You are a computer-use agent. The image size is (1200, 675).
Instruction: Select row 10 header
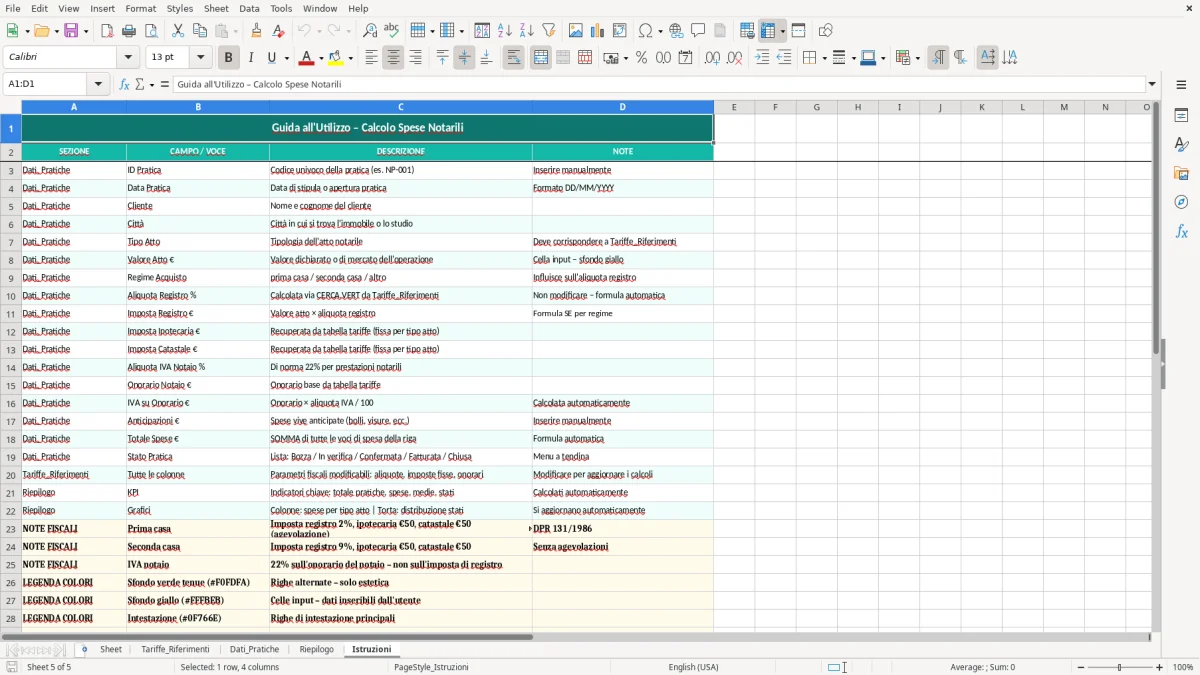click(x=10, y=296)
